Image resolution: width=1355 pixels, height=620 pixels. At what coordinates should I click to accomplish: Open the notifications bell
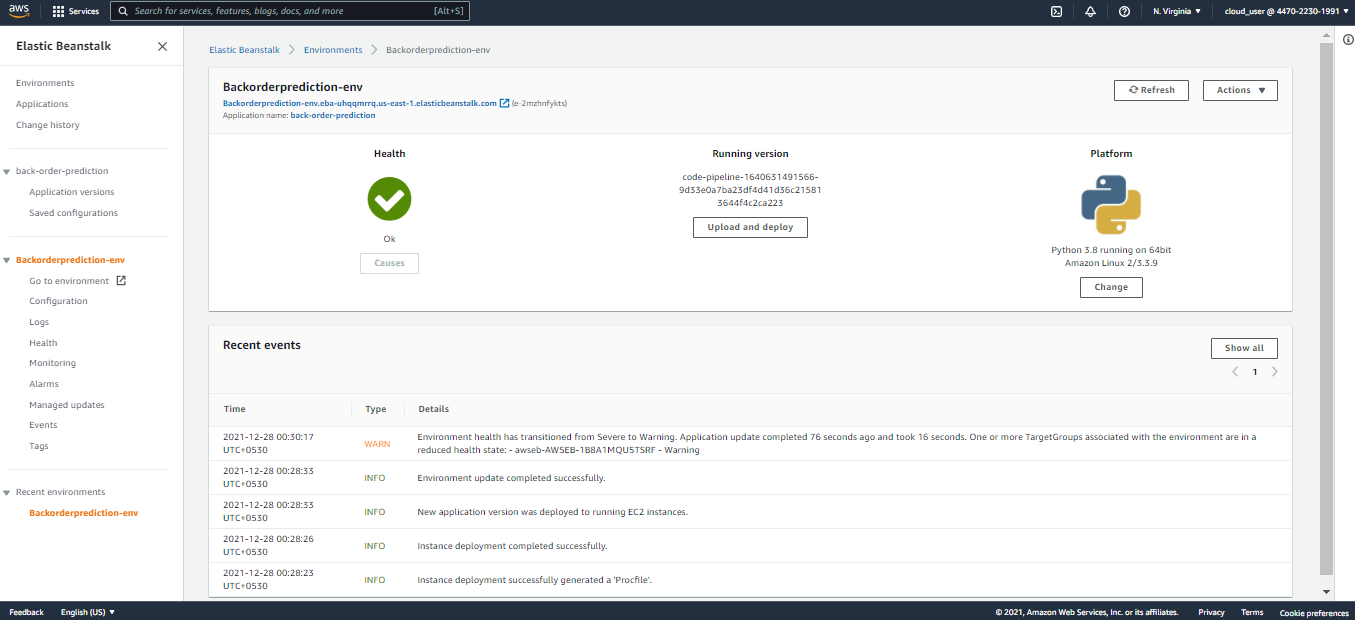(x=1090, y=11)
